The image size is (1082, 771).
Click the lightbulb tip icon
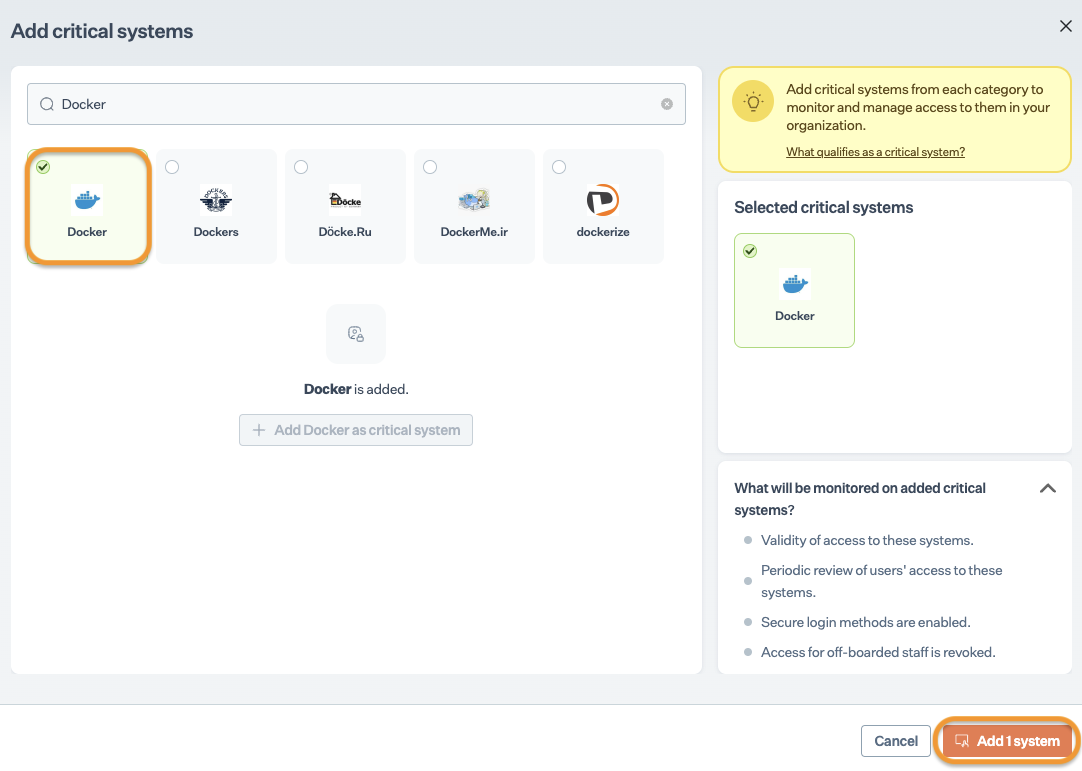(753, 101)
